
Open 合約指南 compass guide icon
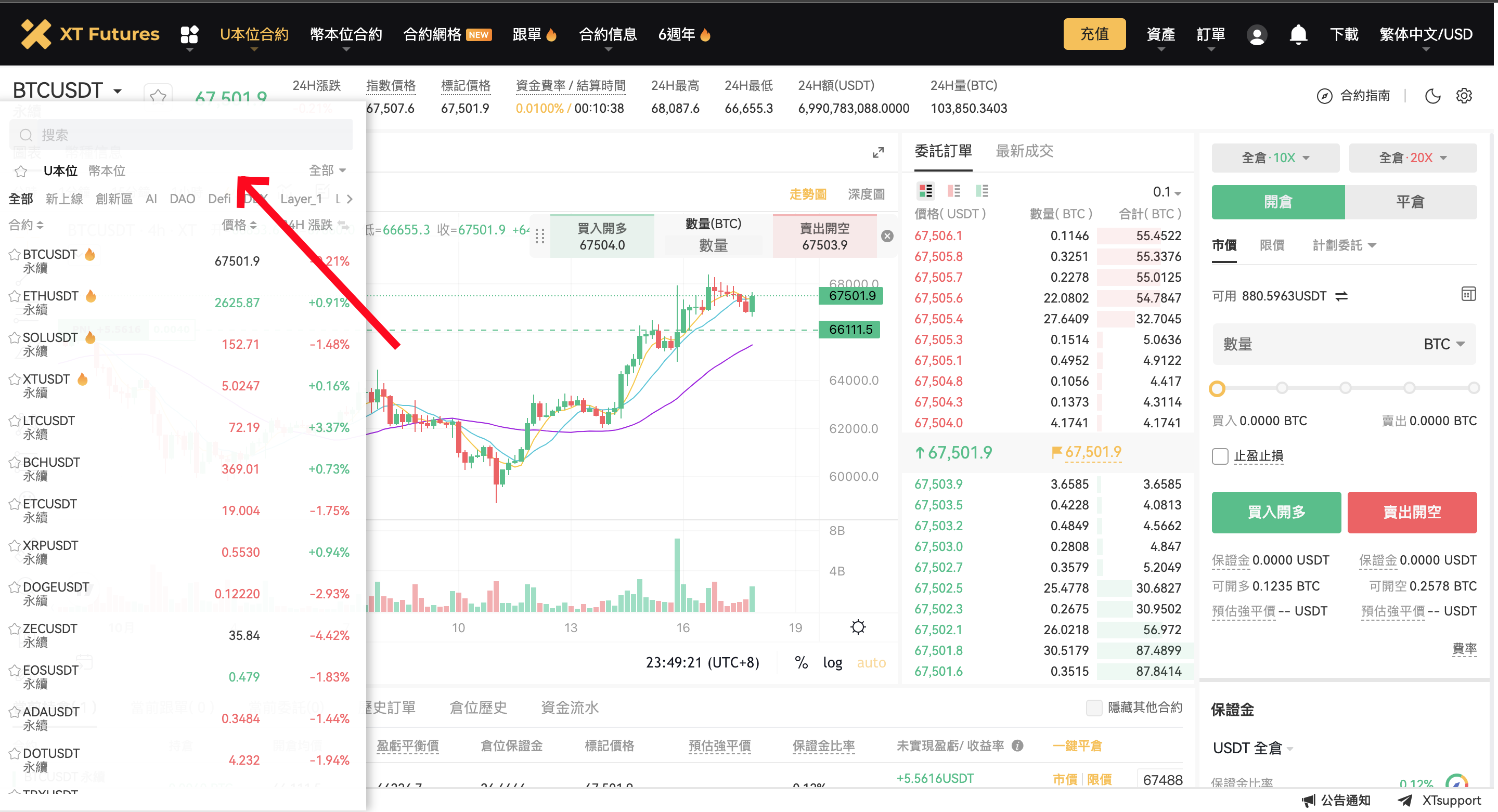(1325, 96)
